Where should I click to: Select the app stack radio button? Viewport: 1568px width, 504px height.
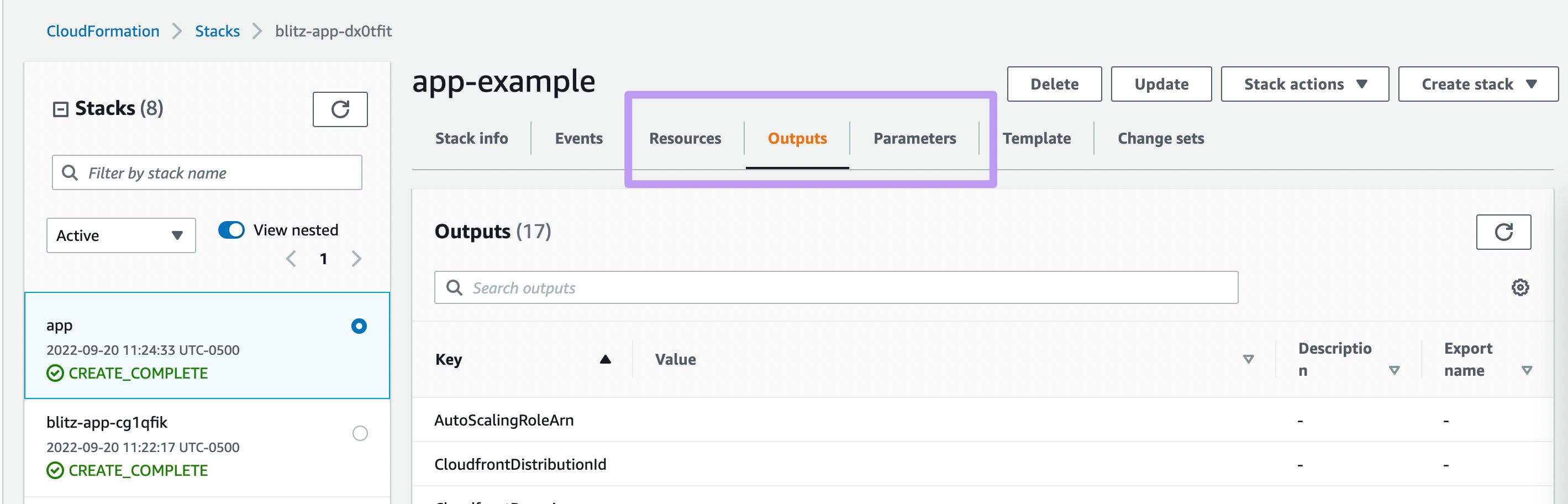click(359, 326)
